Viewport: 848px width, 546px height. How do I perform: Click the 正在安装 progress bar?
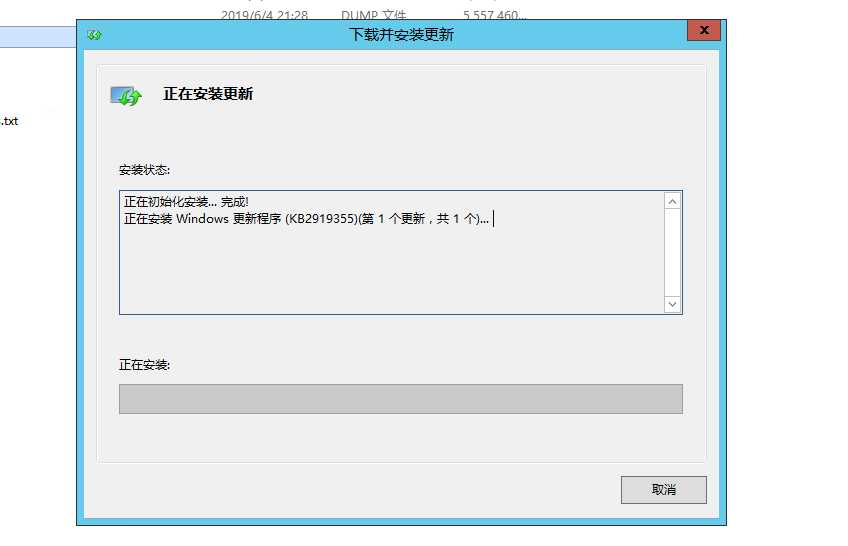pos(401,399)
